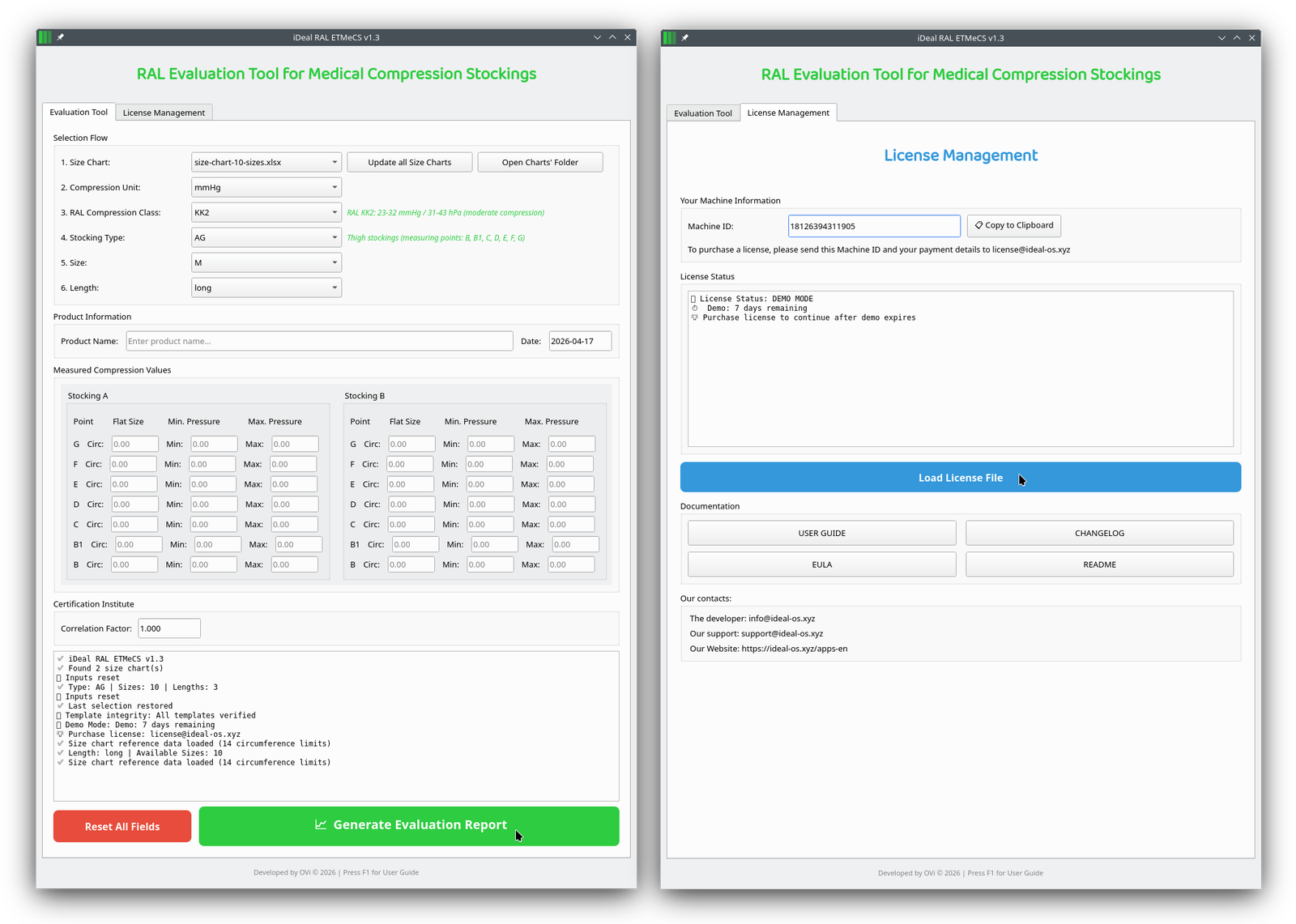Click Stocking A point C Circ field
Screen dimensions: 1296x924
[134, 525]
